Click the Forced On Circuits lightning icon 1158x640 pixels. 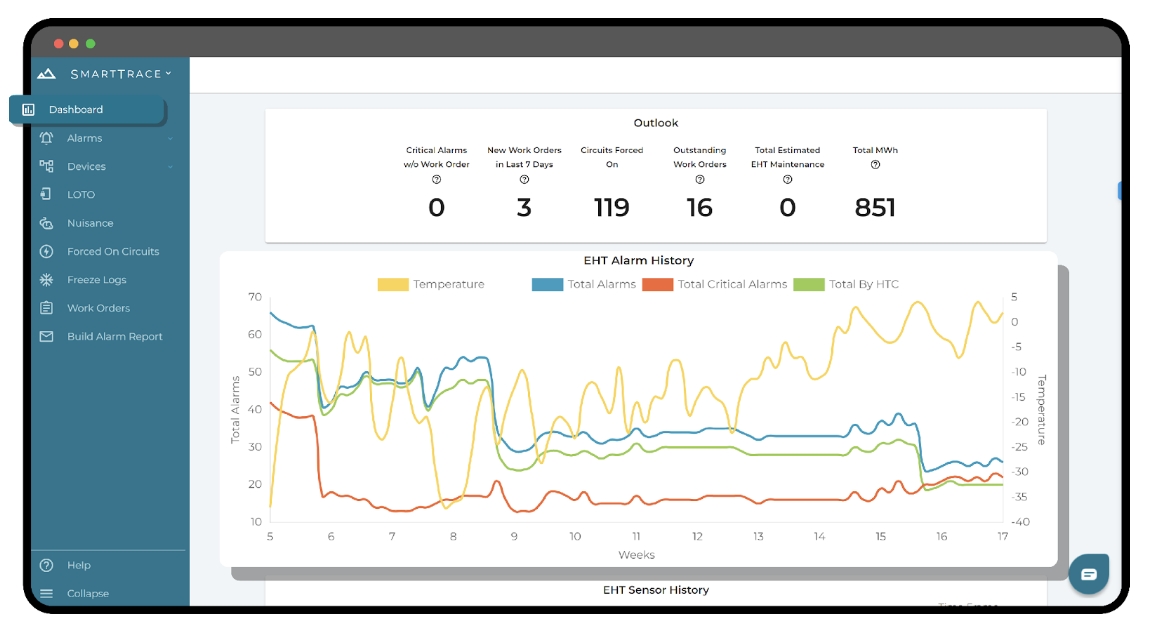45,251
